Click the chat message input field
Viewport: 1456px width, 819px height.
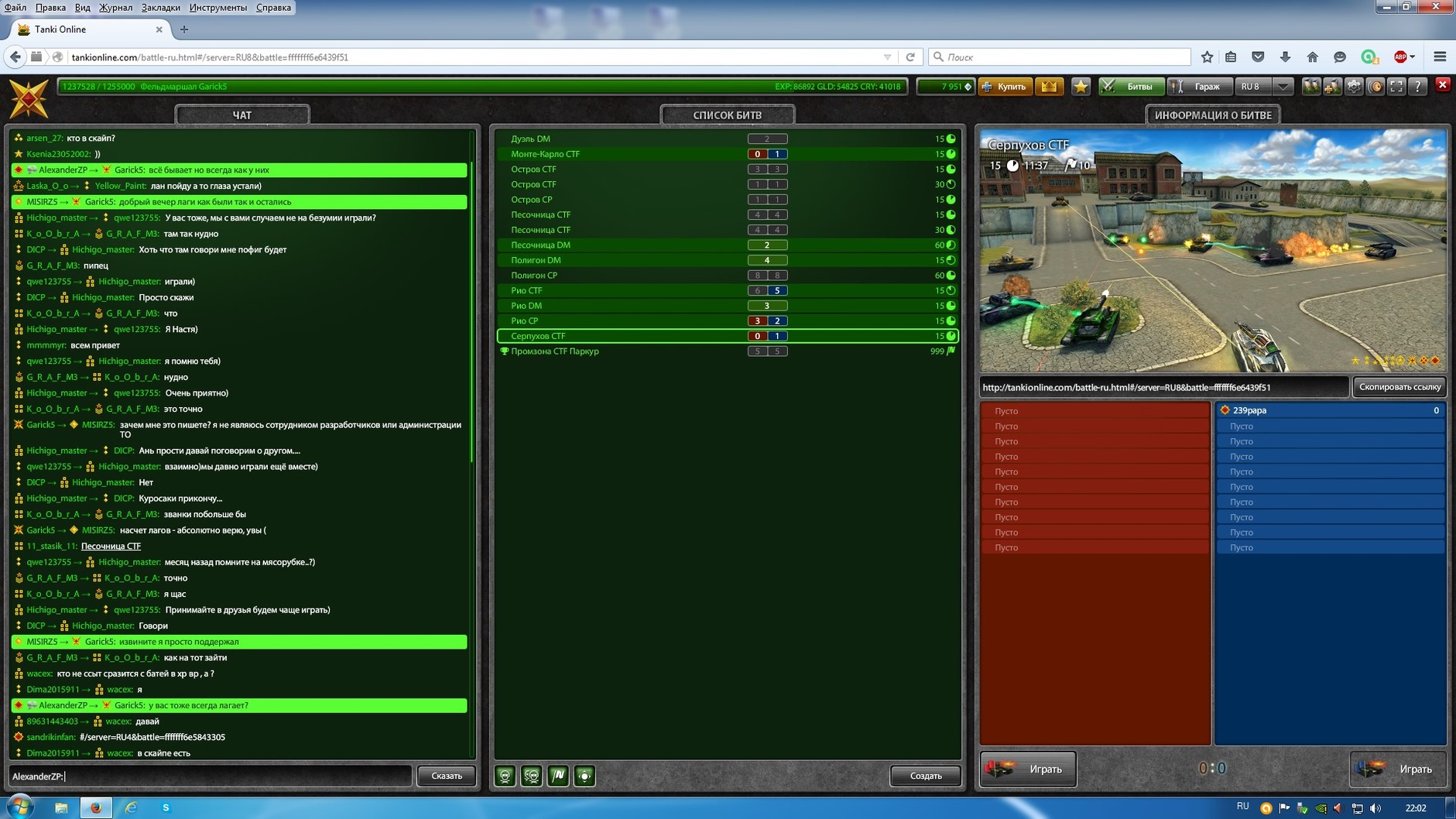[232, 776]
